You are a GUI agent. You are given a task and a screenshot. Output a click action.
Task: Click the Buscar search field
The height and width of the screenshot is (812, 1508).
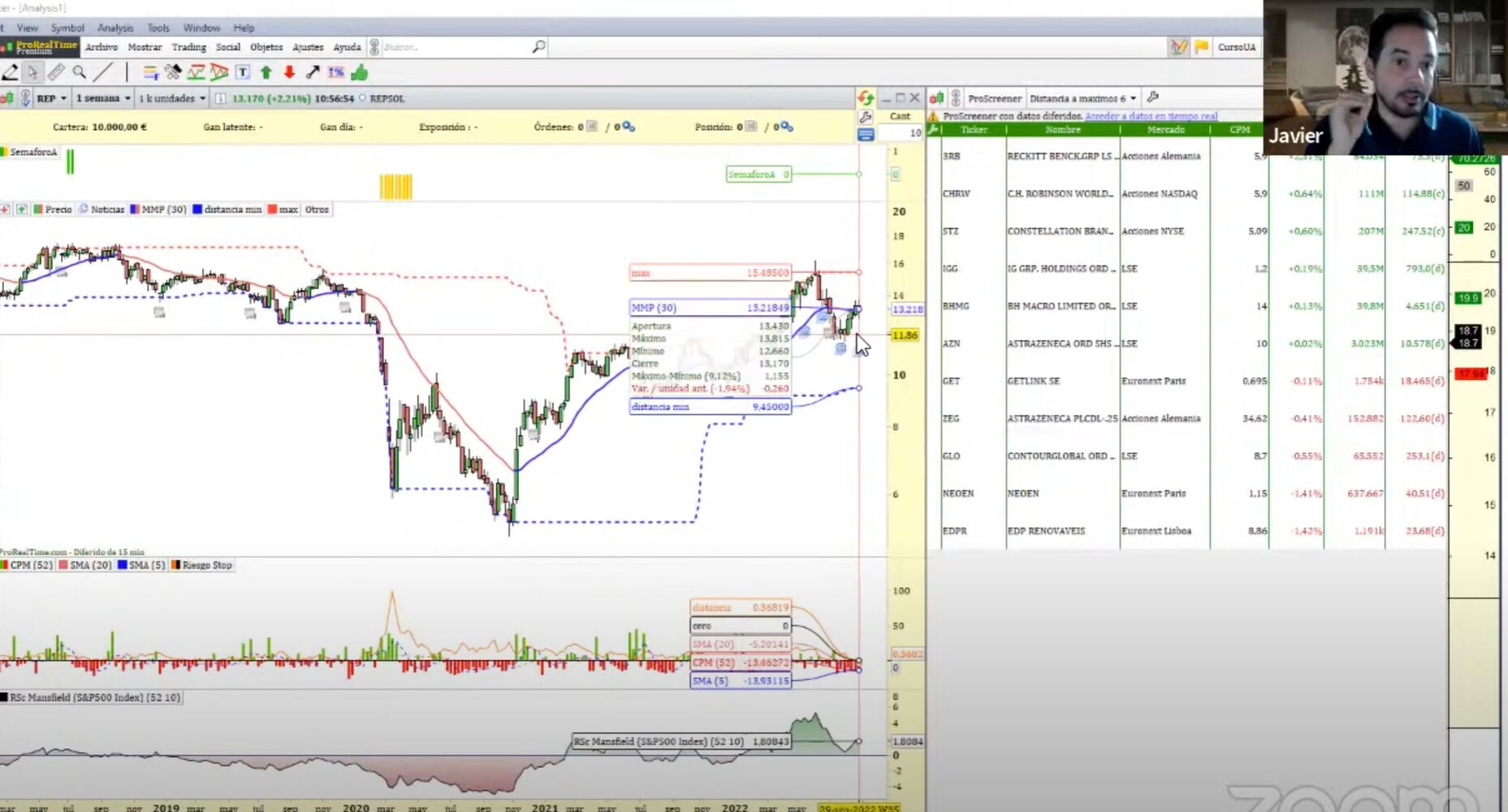(x=457, y=47)
